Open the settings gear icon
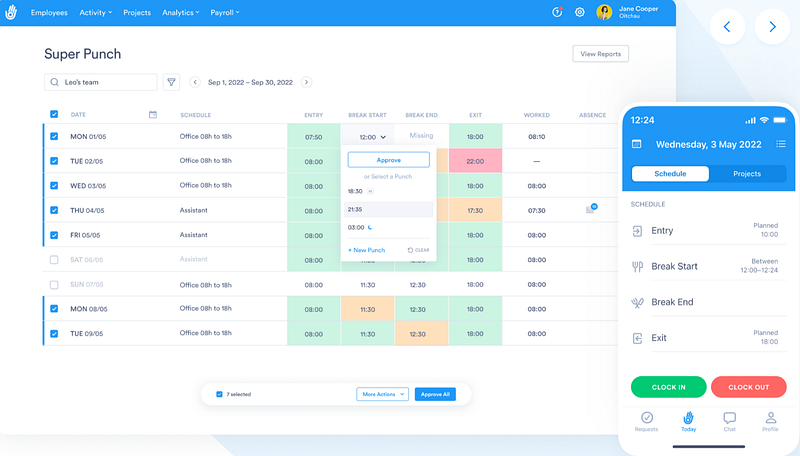800x456 pixels. pyautogui.click(x=580, y=12)
